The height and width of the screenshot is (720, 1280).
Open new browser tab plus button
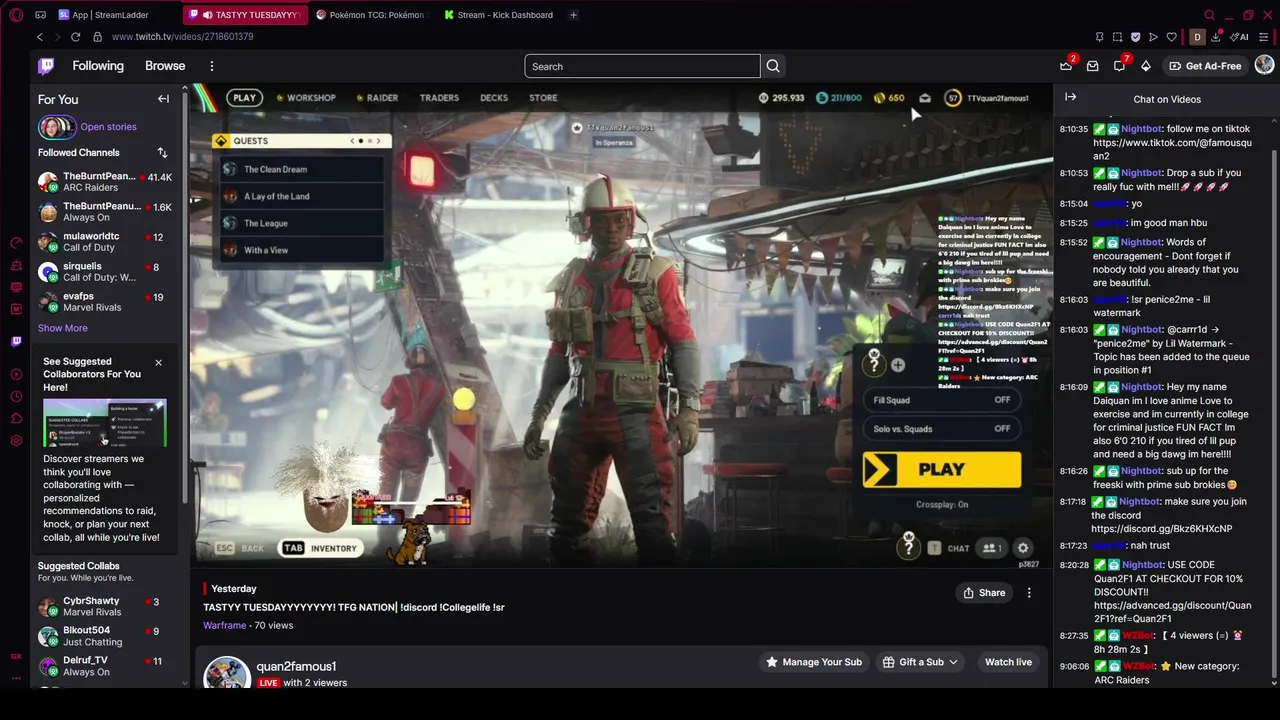click(573, 15)
